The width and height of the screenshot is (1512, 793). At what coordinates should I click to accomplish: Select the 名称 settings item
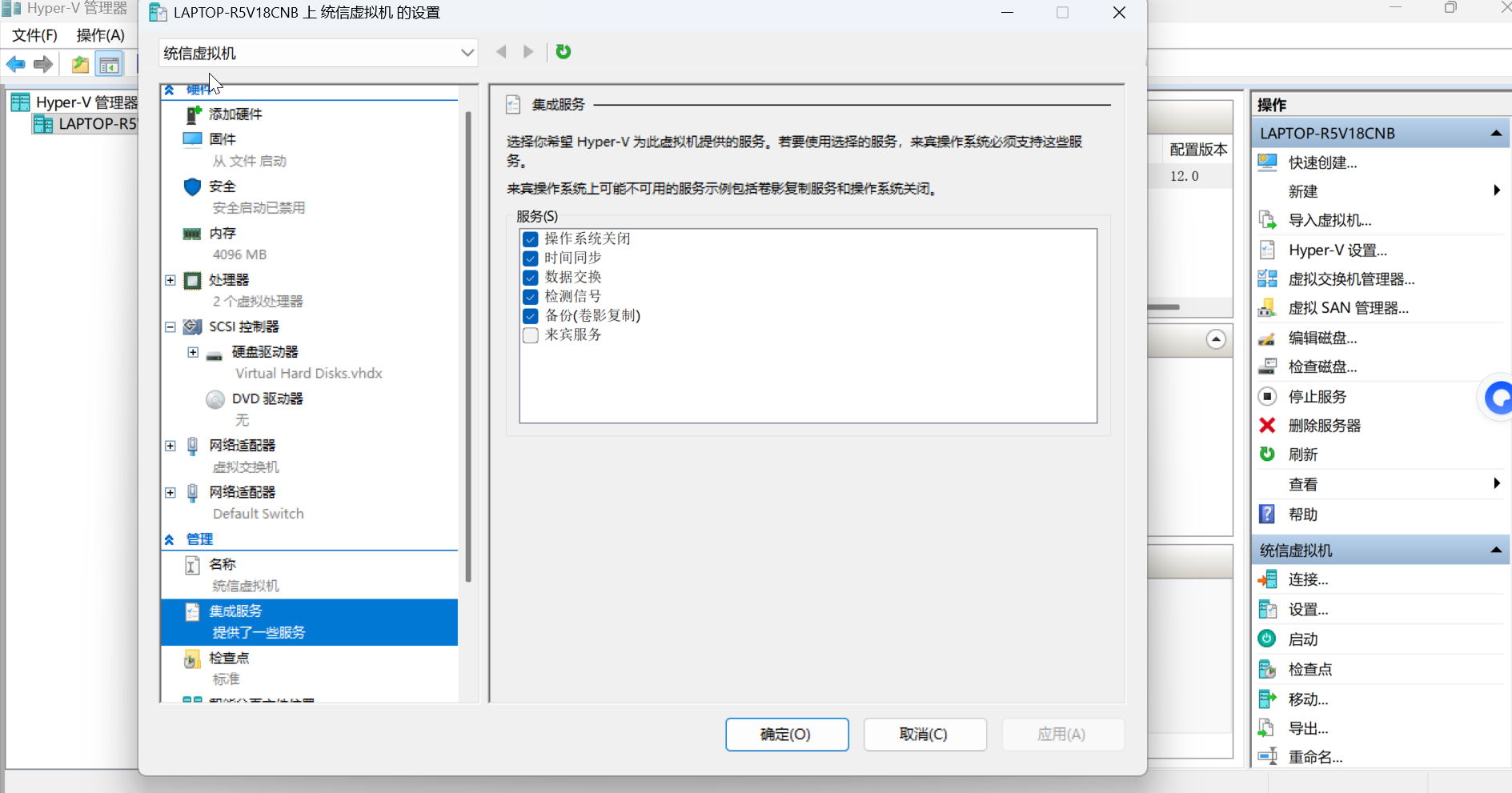click(x=309, y=575)
